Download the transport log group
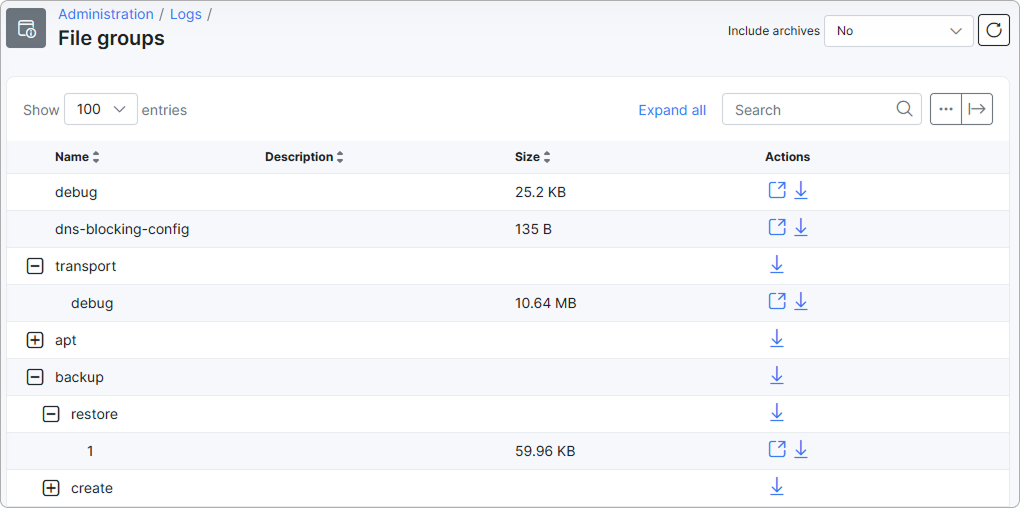The image size is (1020, 508). pyautogui.click(x=777, y=265)
